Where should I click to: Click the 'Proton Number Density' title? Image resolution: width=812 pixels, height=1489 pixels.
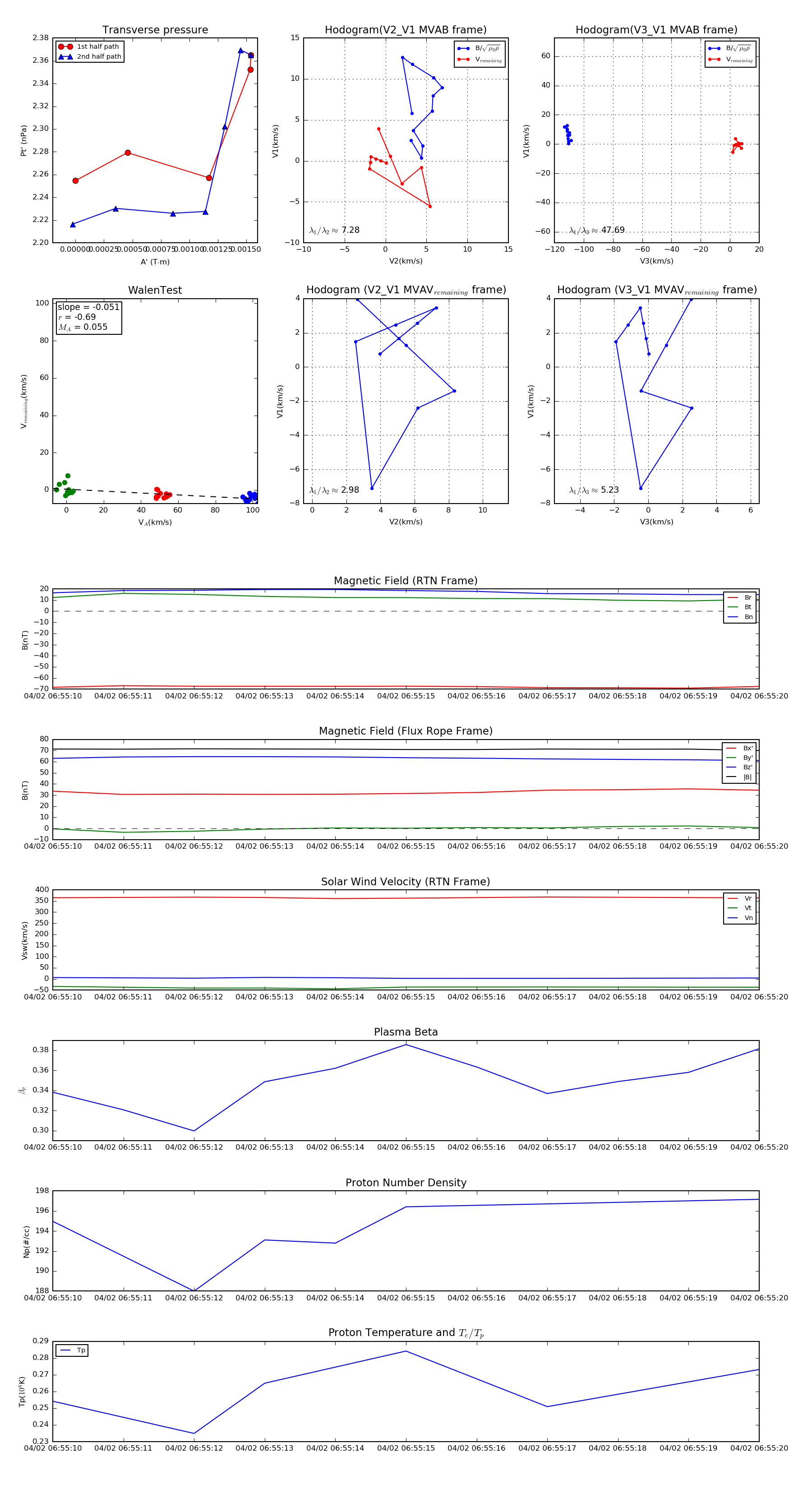point(406,1183)
